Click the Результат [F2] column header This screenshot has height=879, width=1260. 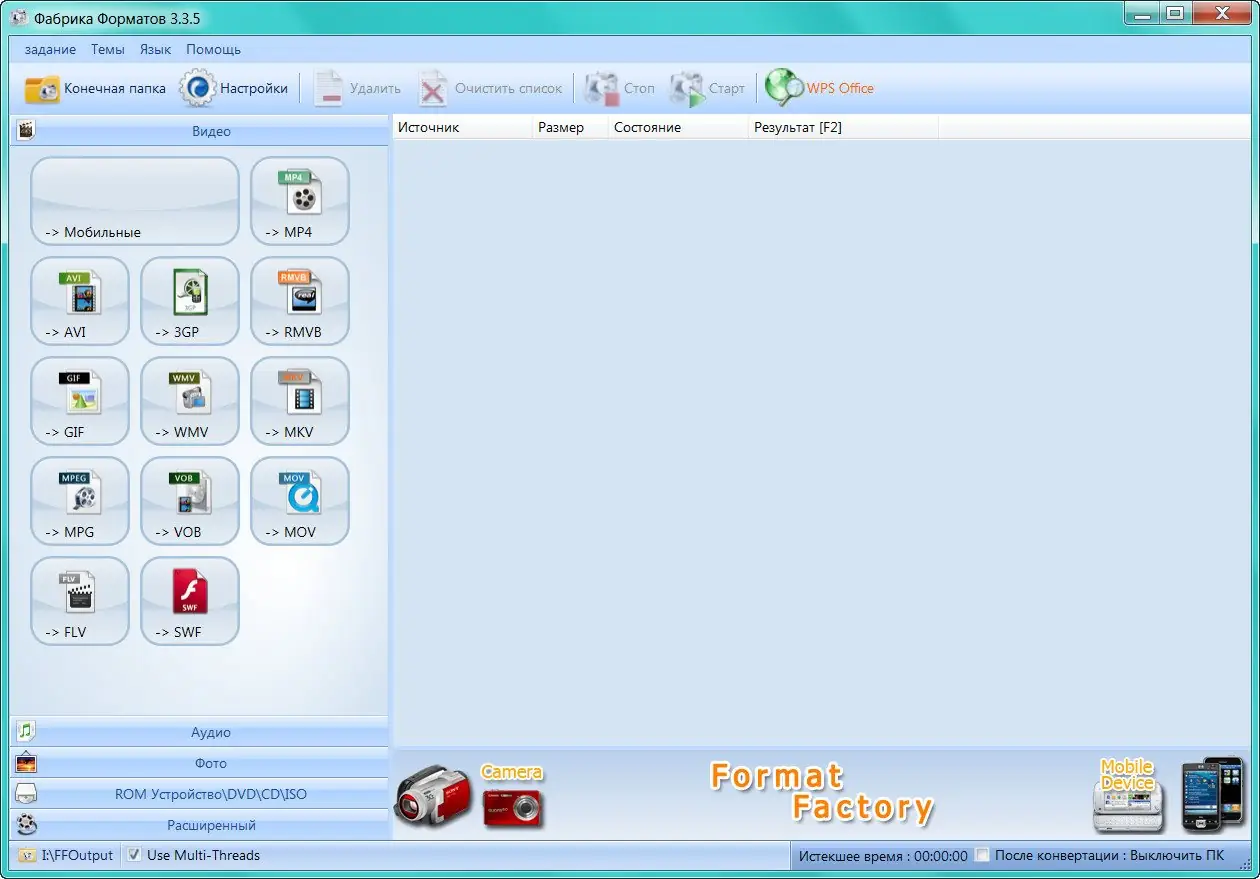click(x=843, y=127)
